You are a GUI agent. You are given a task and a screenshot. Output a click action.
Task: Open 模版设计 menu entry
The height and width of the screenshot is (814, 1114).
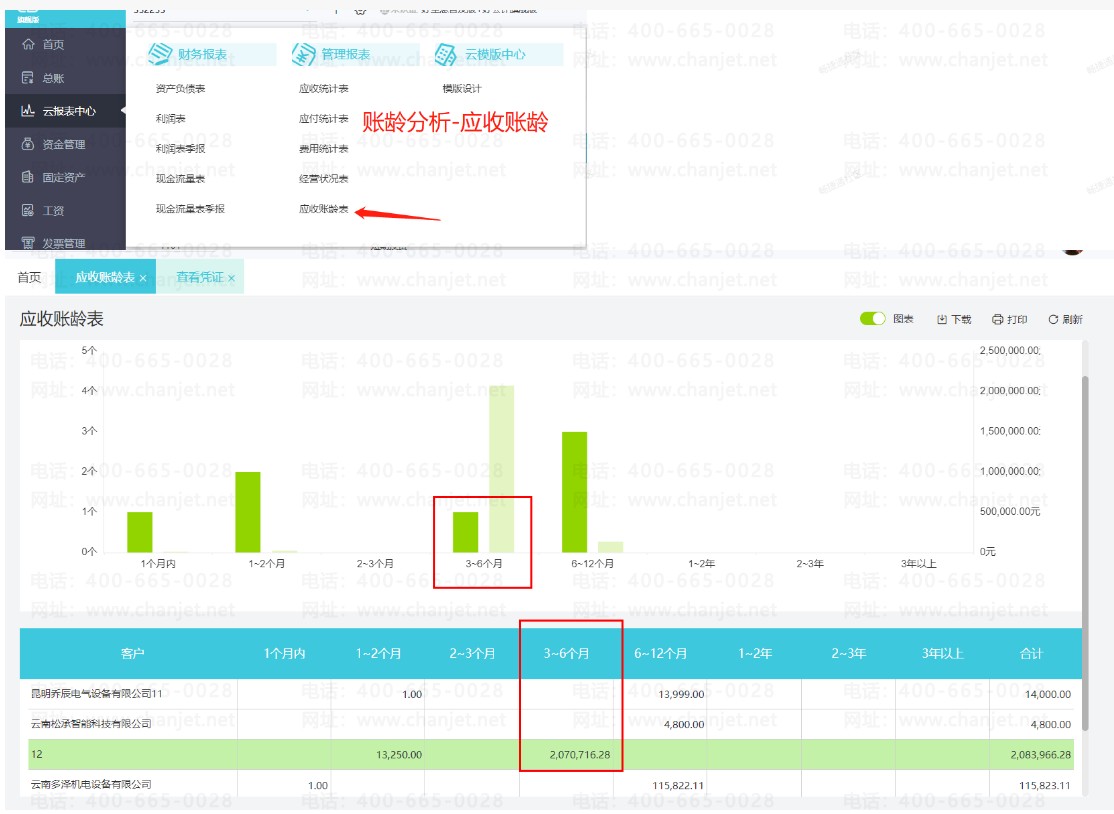(462, 89)
